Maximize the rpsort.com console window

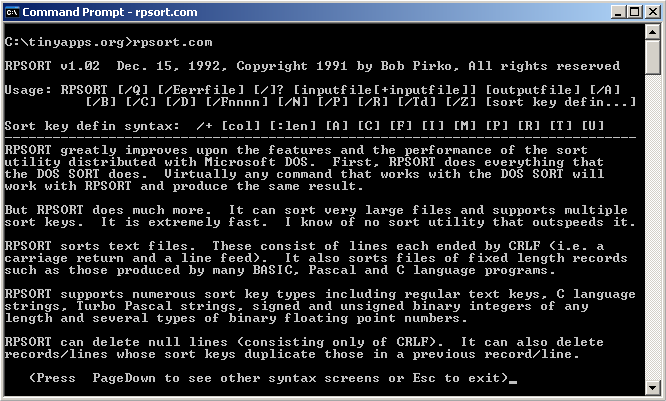(x=635, y=12)
